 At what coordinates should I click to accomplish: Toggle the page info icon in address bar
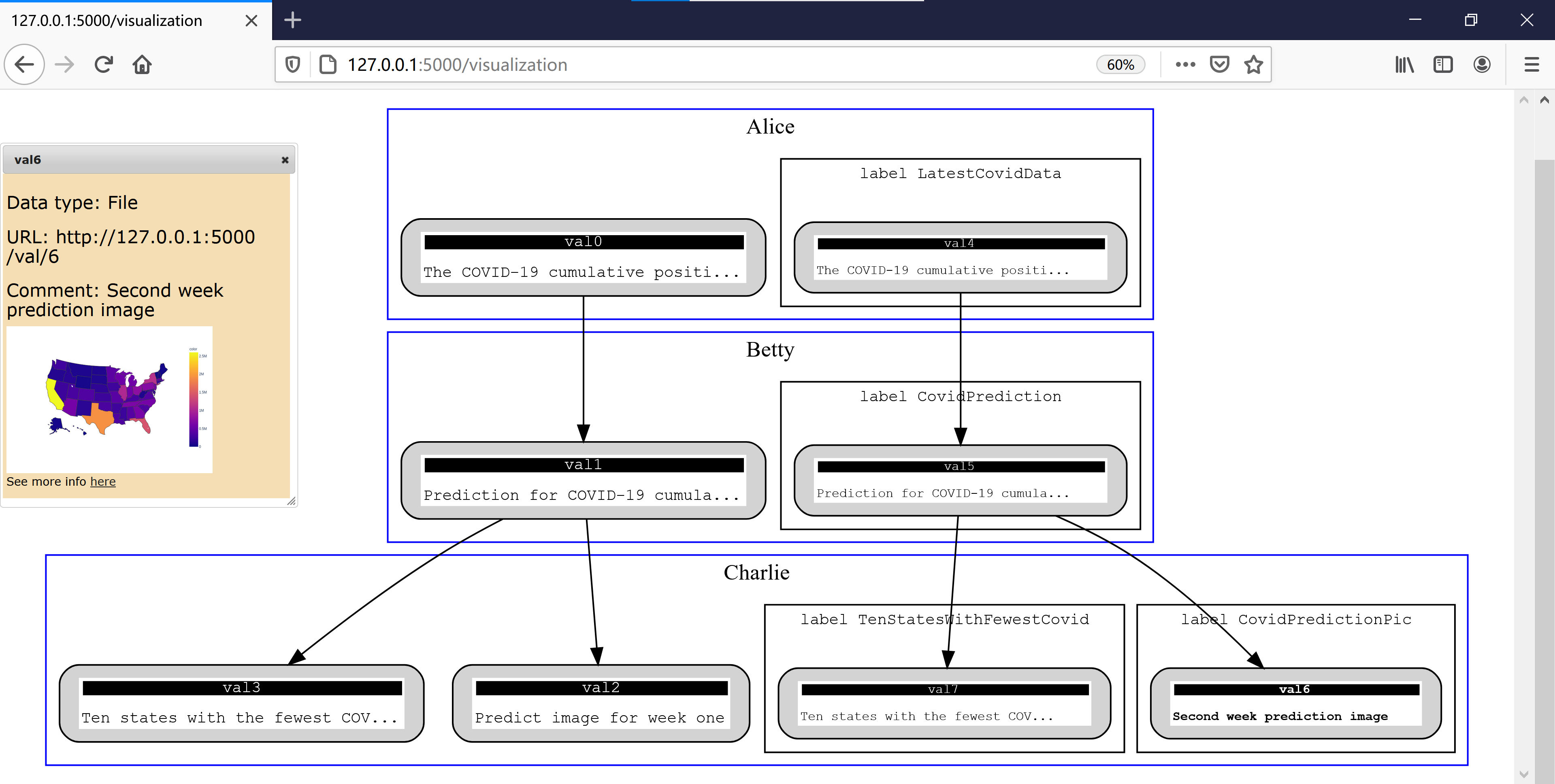(328, 64)
